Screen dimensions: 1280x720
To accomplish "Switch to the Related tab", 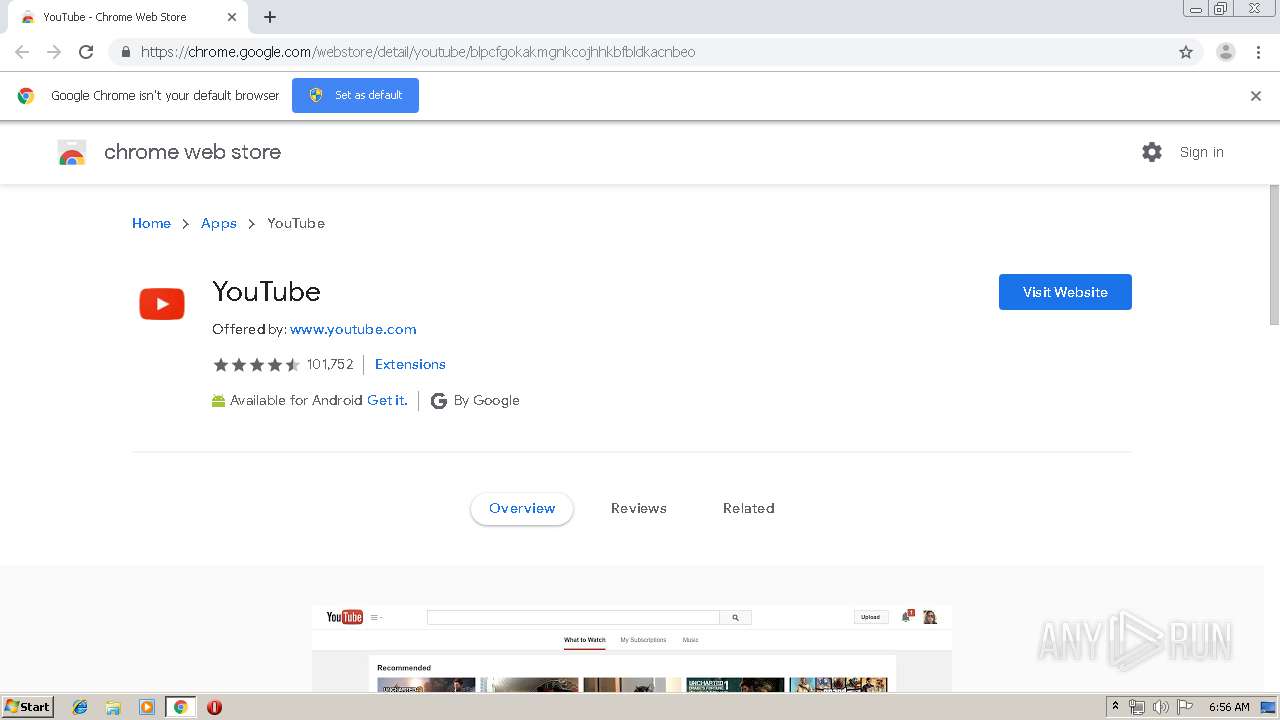I will coord(749,509).
